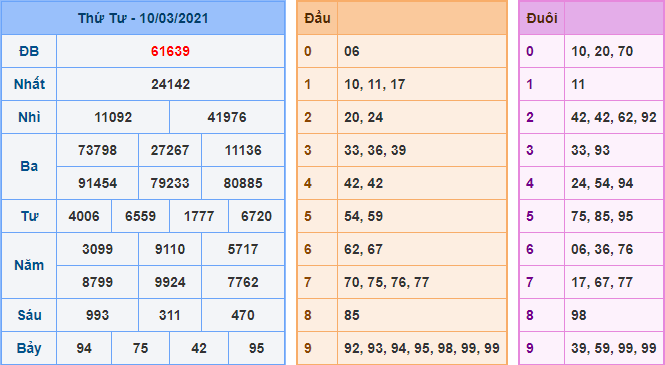Screen dimensions: 665x365
Task: Click the Đuôi column header
Action: [542, 18]
